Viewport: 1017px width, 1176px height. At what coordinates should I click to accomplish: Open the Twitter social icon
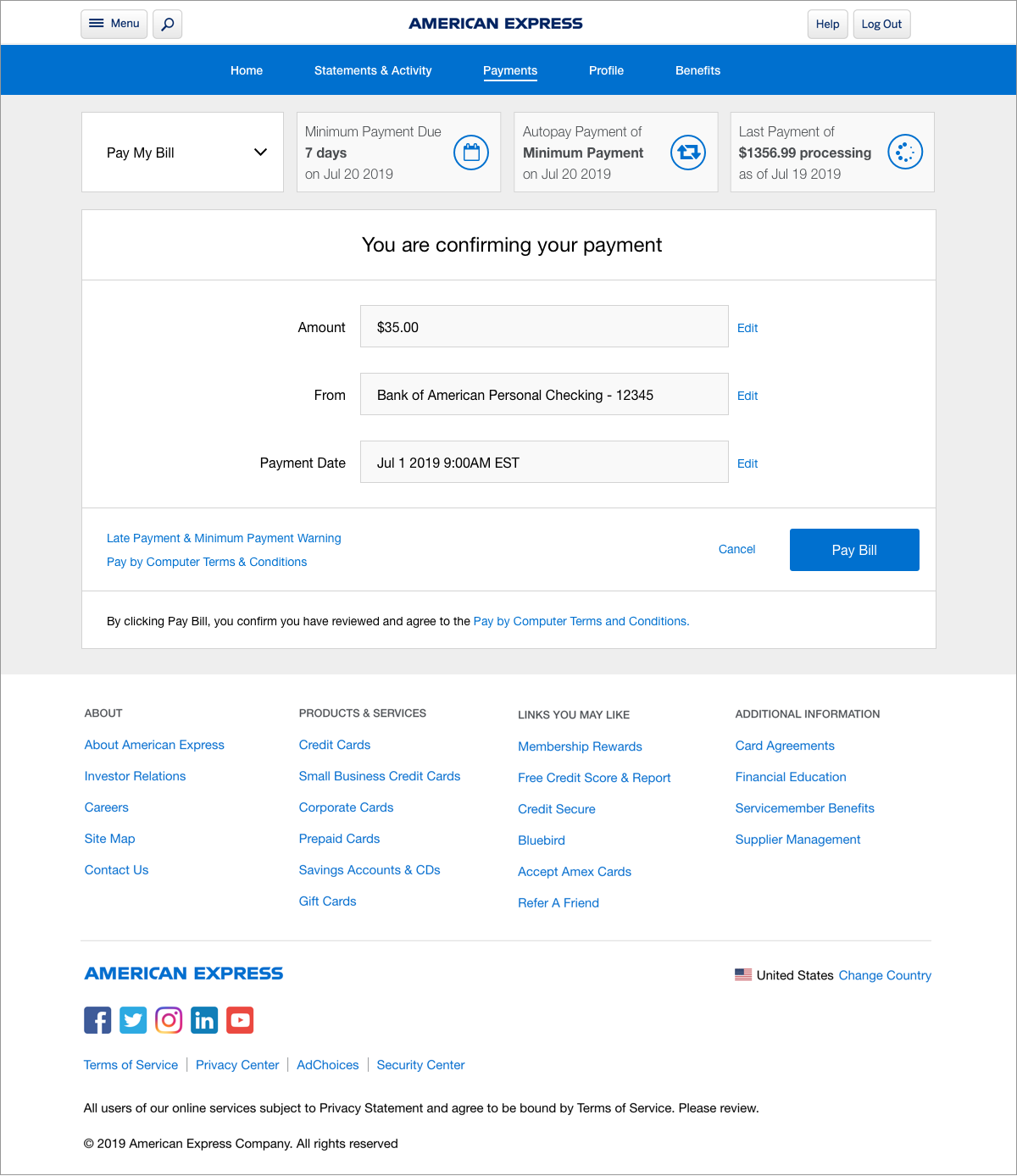(x=133, y=1020)
